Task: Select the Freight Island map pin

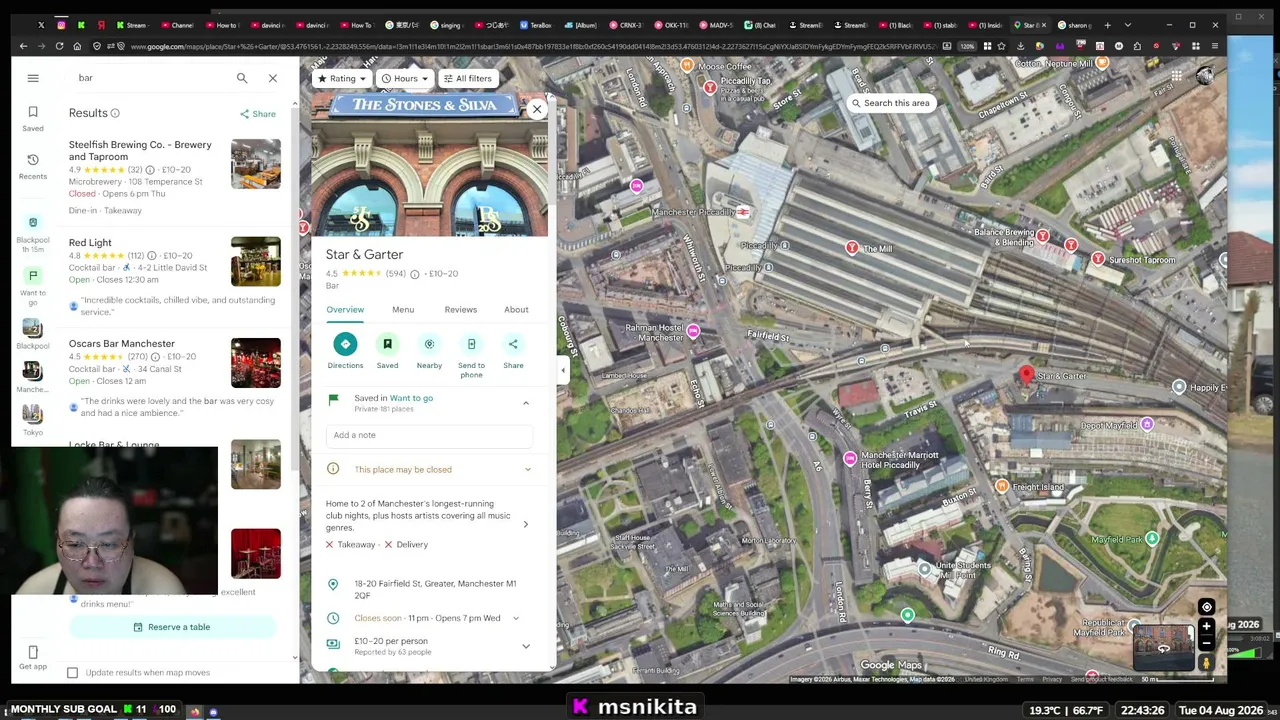Action: pyautogui.click(x=1002, y=486)
